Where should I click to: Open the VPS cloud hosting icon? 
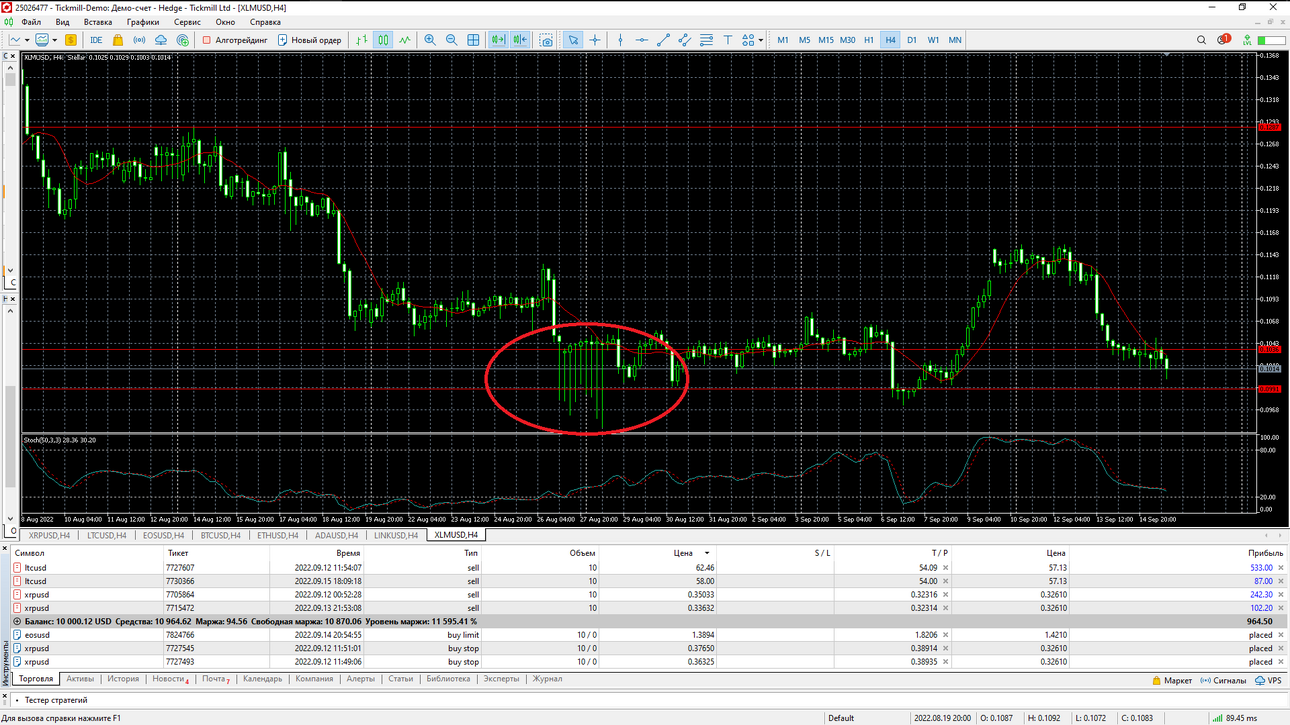[x=161, y=40]
